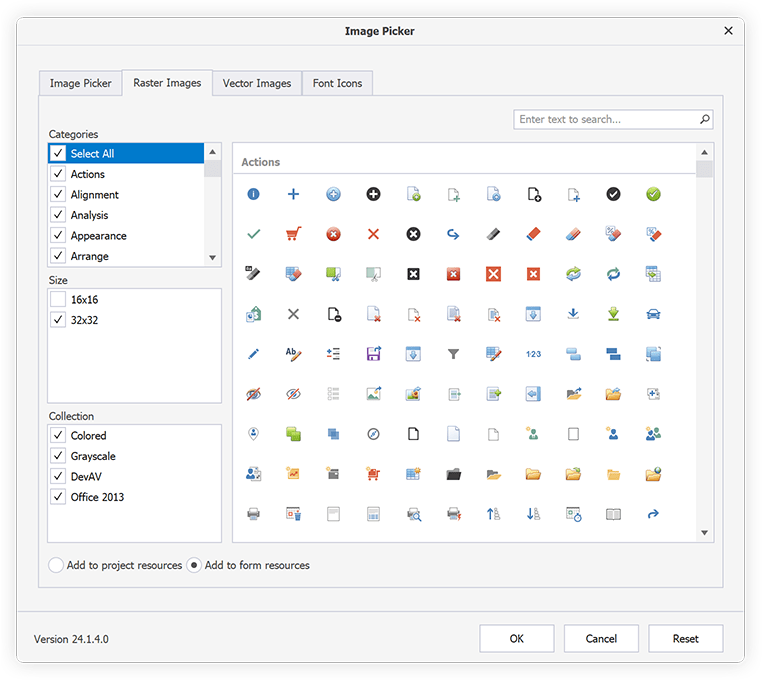Screen dimensions: 763x680
Task: Uncheck the Actions category
Action: click(58, 174)
